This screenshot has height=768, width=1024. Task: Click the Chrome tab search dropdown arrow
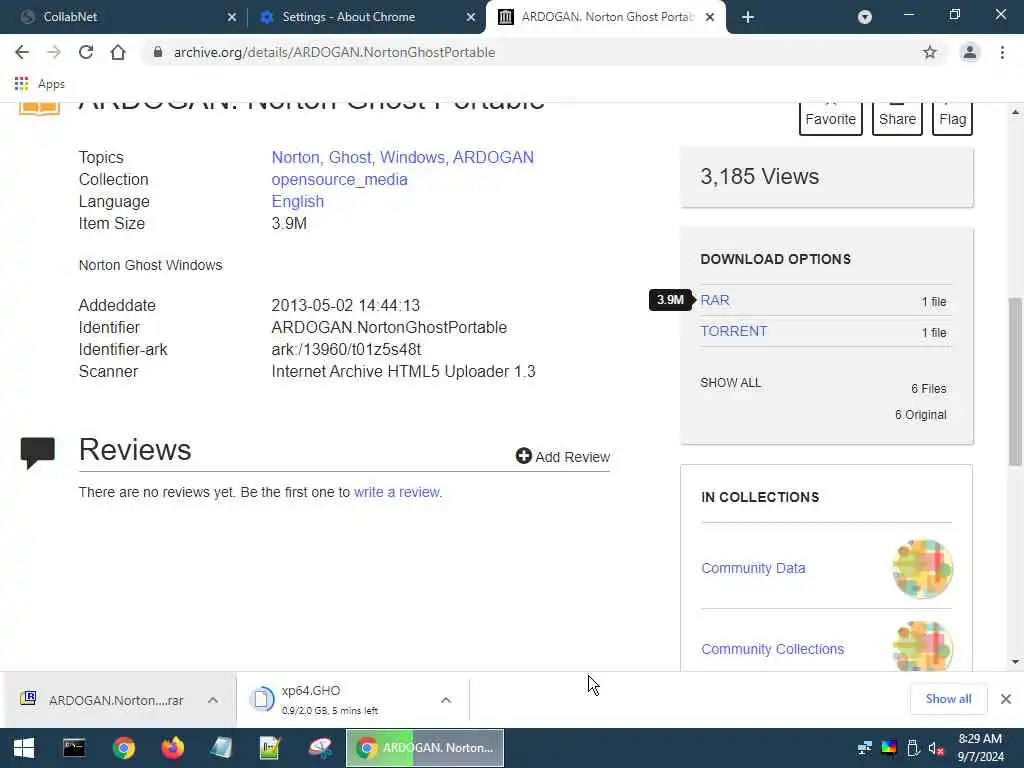tap(865, 17)
